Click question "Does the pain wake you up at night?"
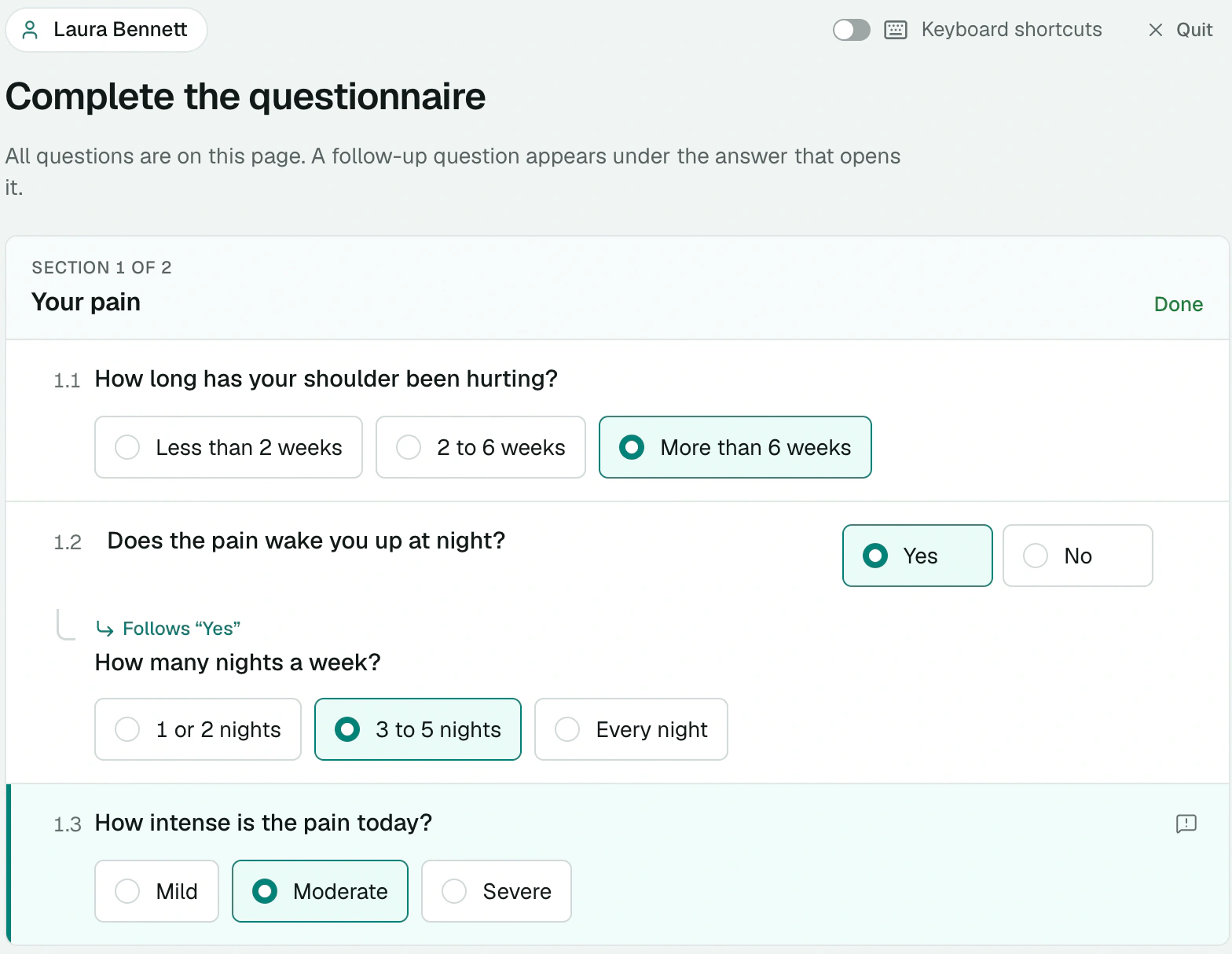1232x954 pixels. pyautogui.click(x=306, y=541)
